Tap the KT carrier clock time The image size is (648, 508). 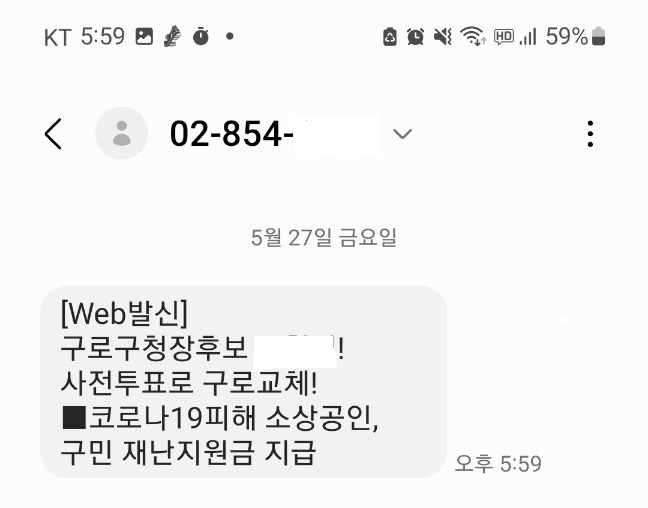(x=102, y=36)
